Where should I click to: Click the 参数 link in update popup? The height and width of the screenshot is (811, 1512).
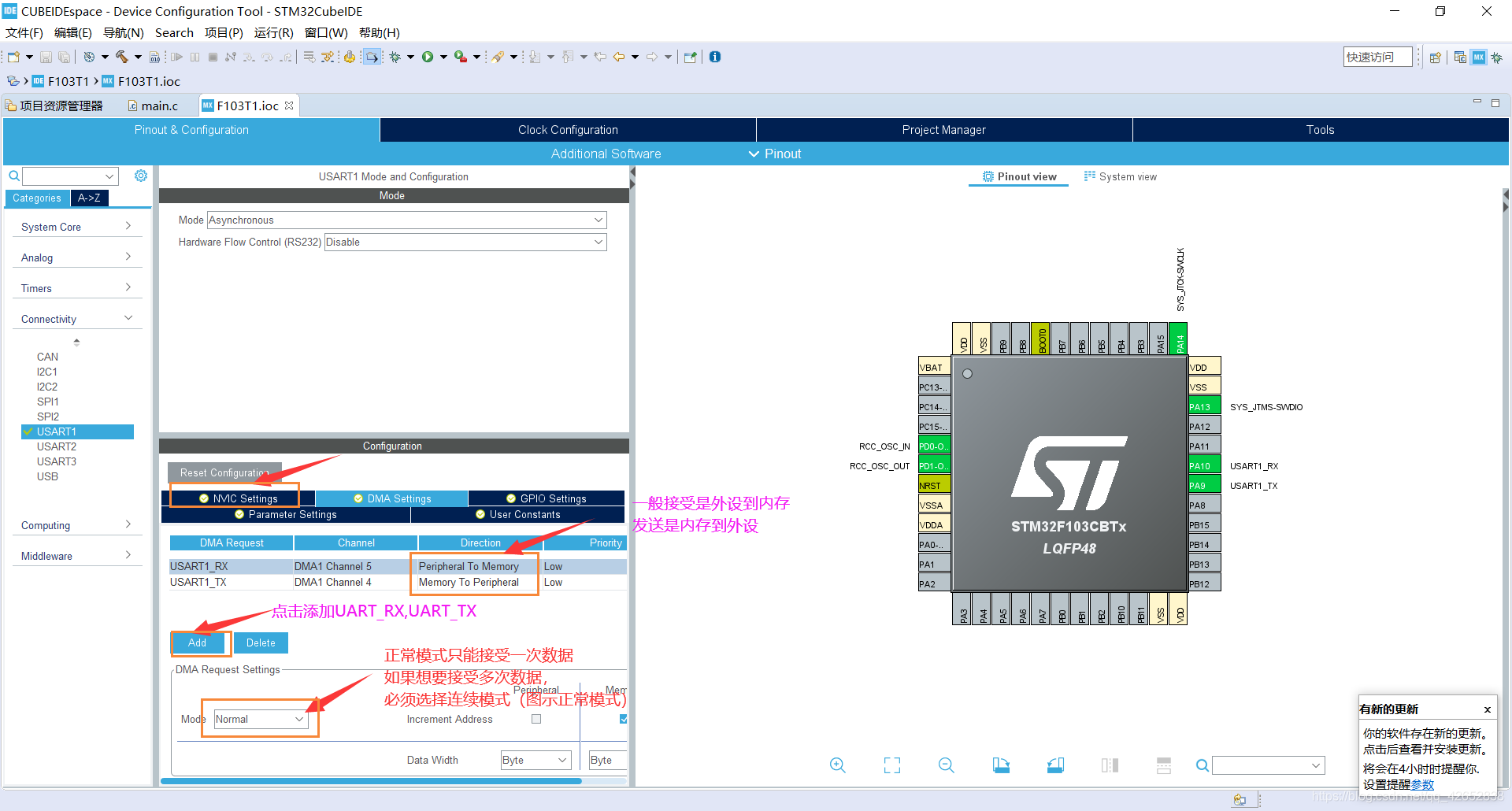pos(1422,784)
